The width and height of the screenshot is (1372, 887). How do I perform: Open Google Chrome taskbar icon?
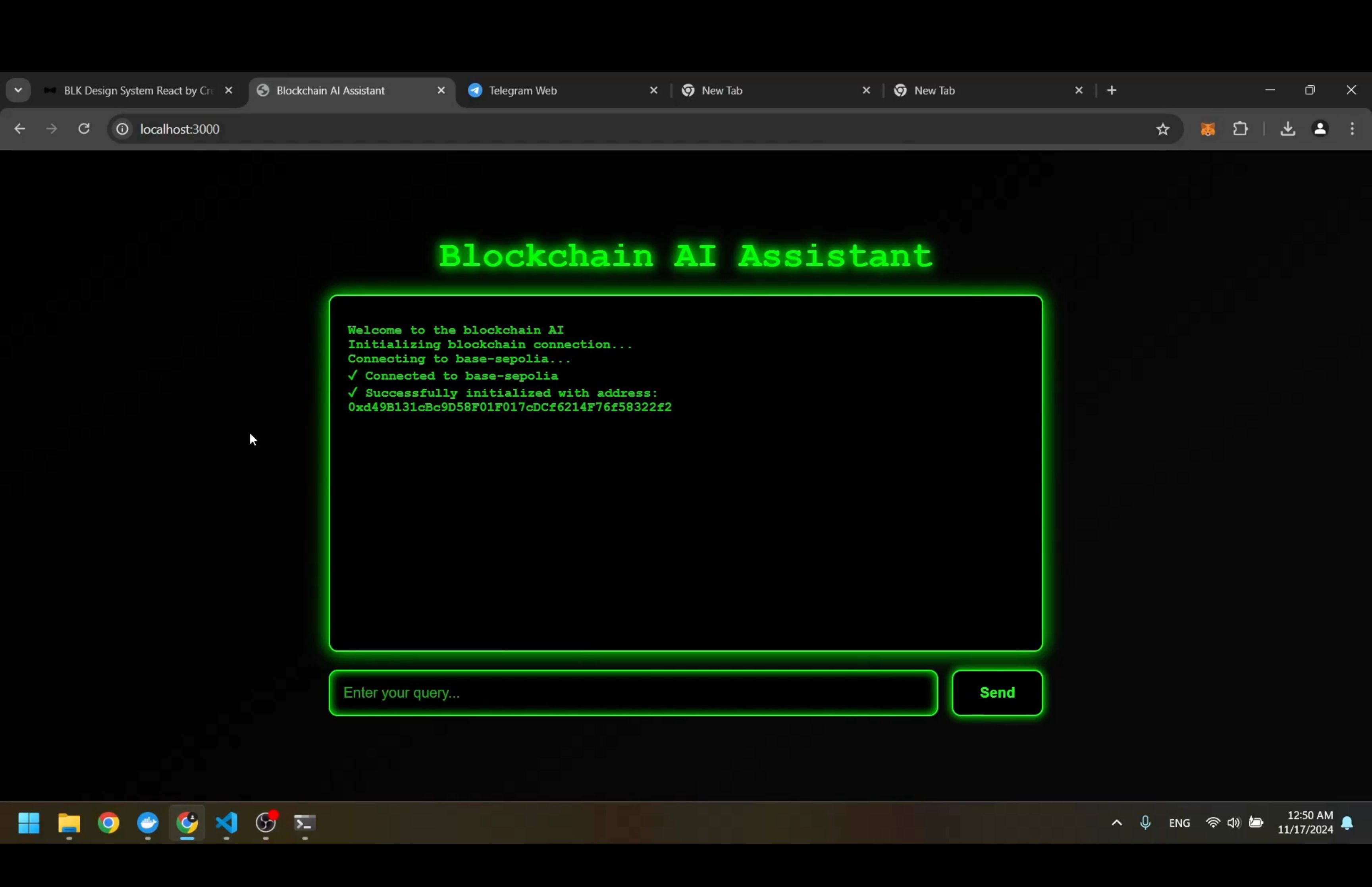tap(108, 823)
